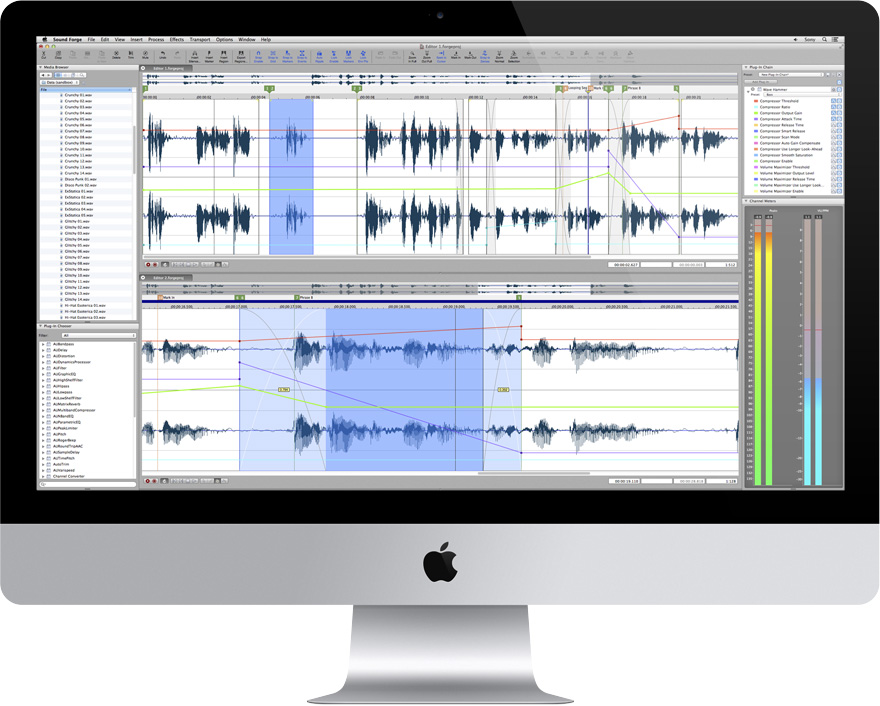
Task: Click the Cut tool in the toolbar
Action: click(44, 55)
